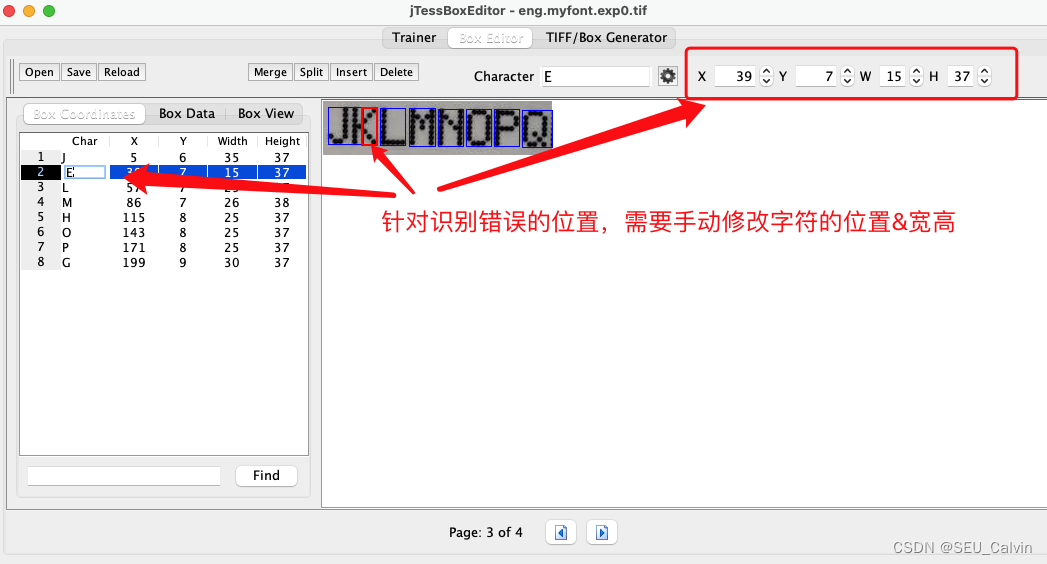Viewport: 1047px width, 564px height.
Task: Click the H value spinner field
Action: [962, 77]
